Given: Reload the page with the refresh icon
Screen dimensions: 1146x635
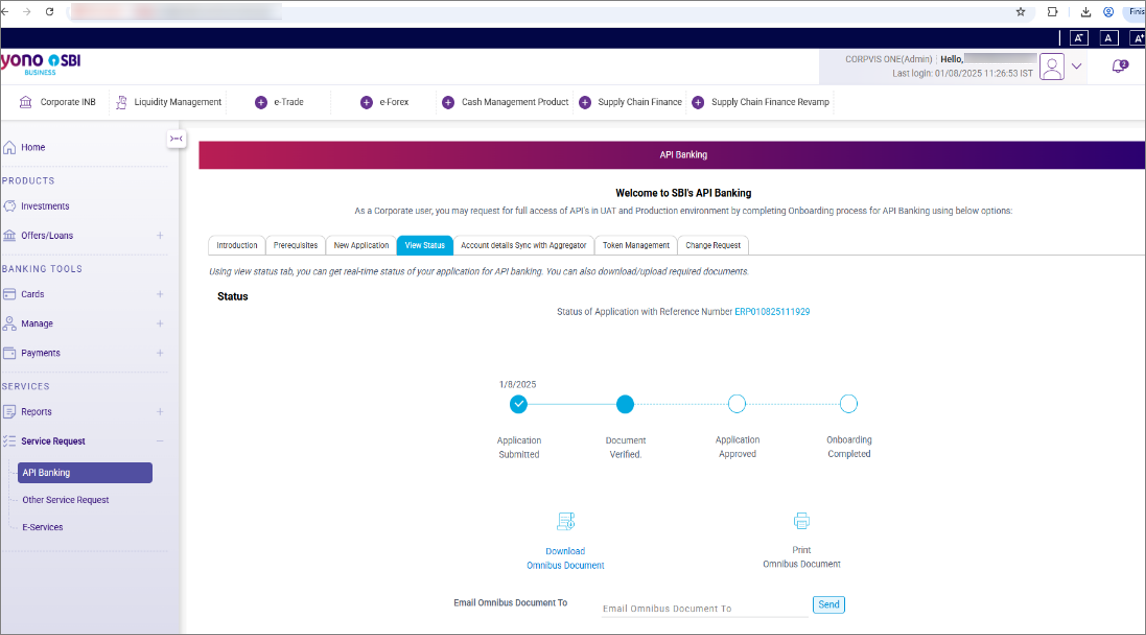Looking at the screenshot, I should 50,12.
